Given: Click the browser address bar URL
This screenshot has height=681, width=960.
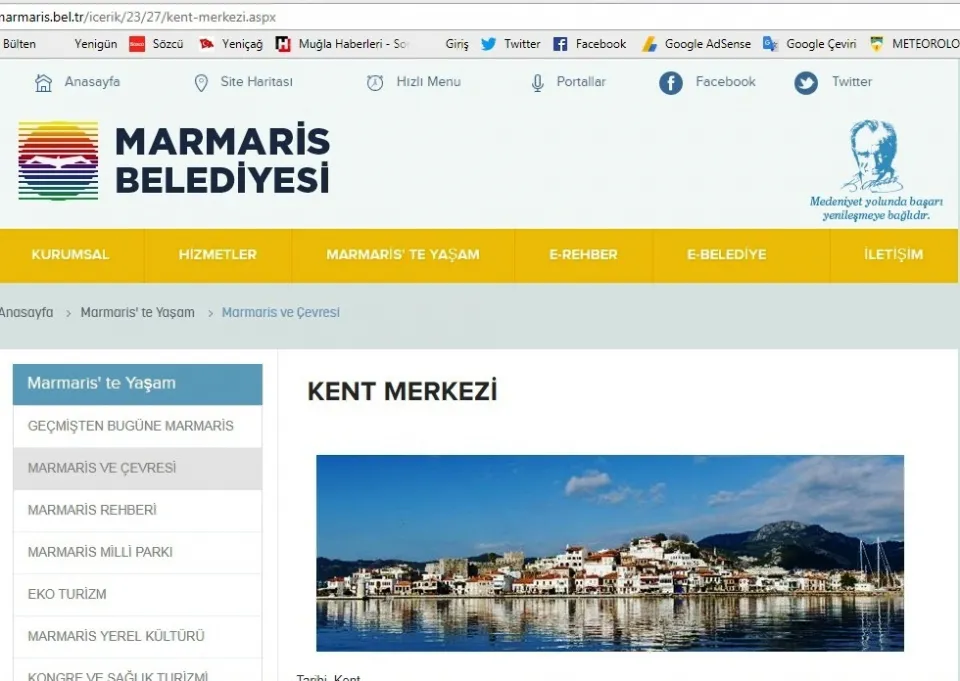Looking at the screenshot, I should tap(140, 17).
